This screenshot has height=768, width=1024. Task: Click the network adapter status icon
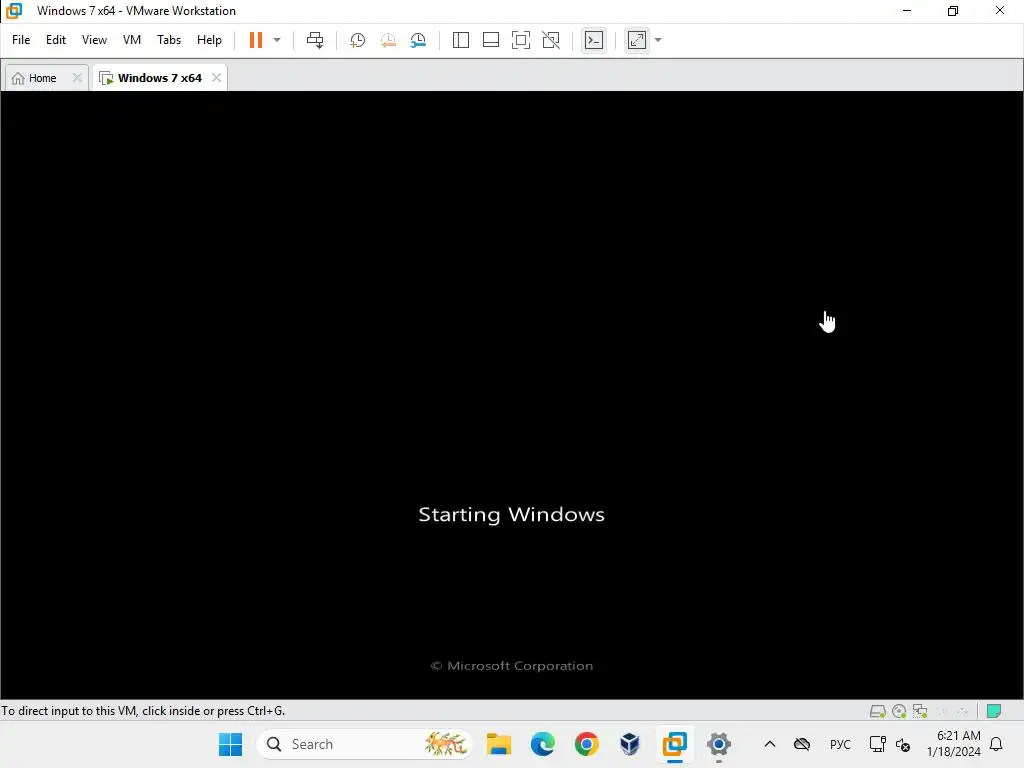point(920,711)
